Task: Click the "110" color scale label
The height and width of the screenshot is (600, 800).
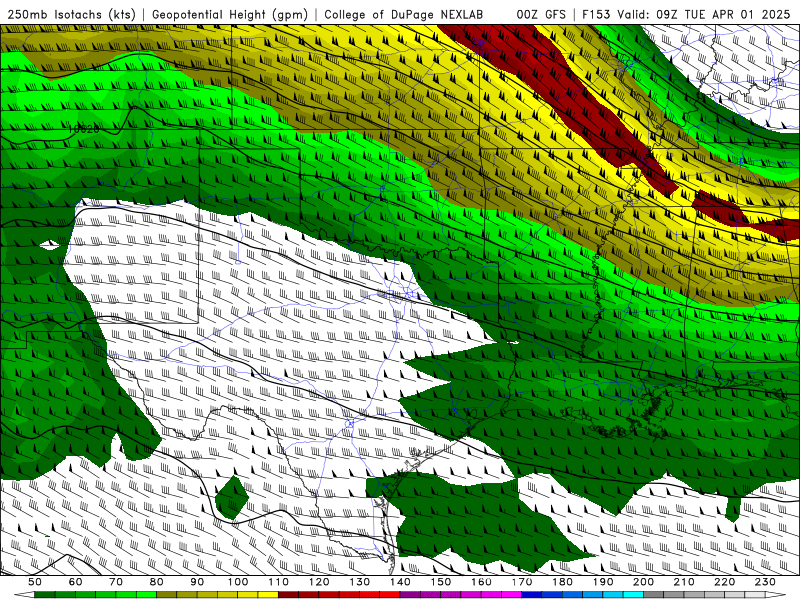Action: (279, 582)
